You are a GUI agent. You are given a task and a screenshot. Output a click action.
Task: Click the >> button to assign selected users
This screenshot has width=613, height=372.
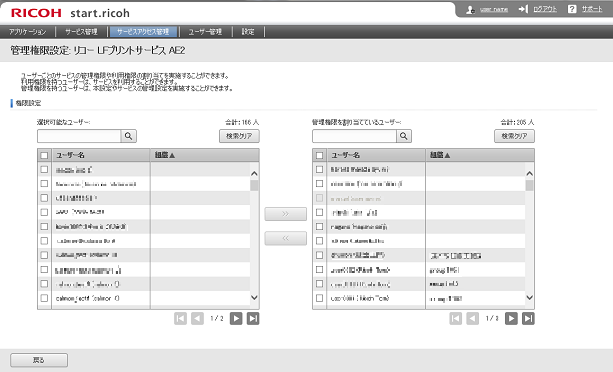point(286,214)
